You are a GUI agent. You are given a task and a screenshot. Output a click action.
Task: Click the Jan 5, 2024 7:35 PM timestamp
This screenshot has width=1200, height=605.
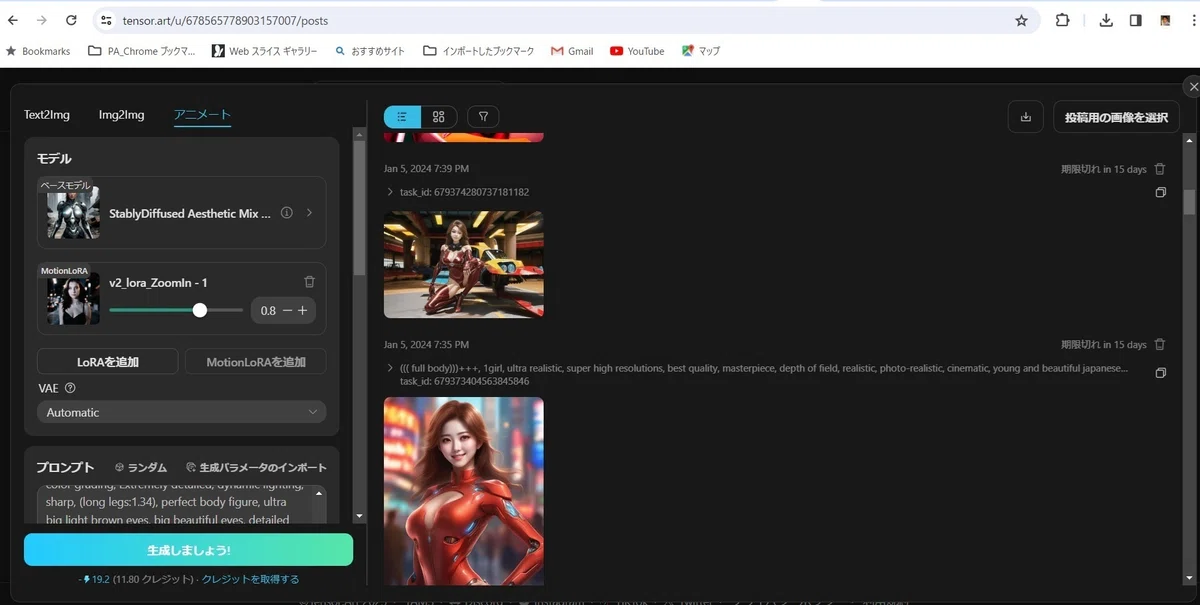[x=426, y=344]
